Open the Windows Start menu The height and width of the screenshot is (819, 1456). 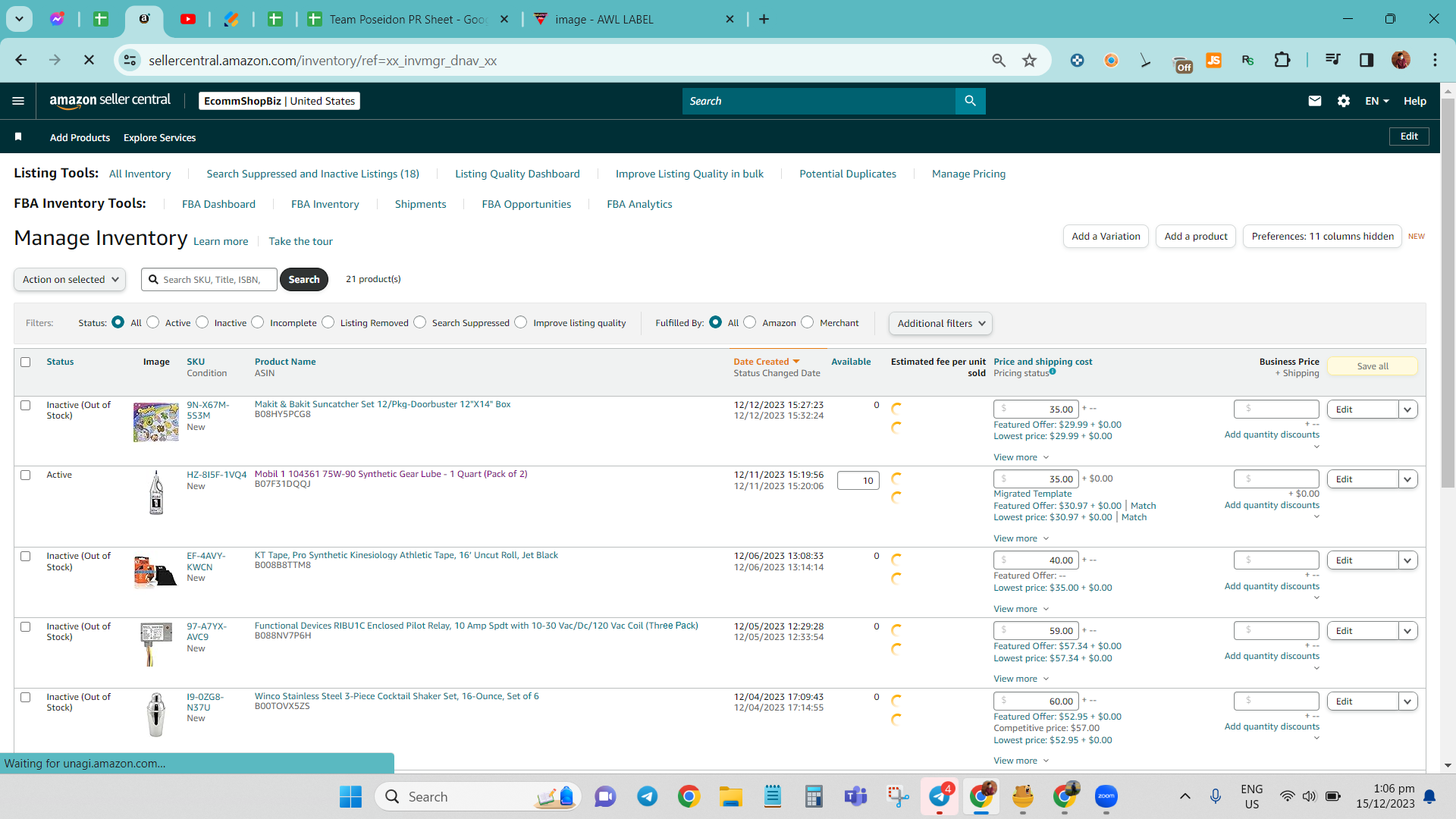350,797
